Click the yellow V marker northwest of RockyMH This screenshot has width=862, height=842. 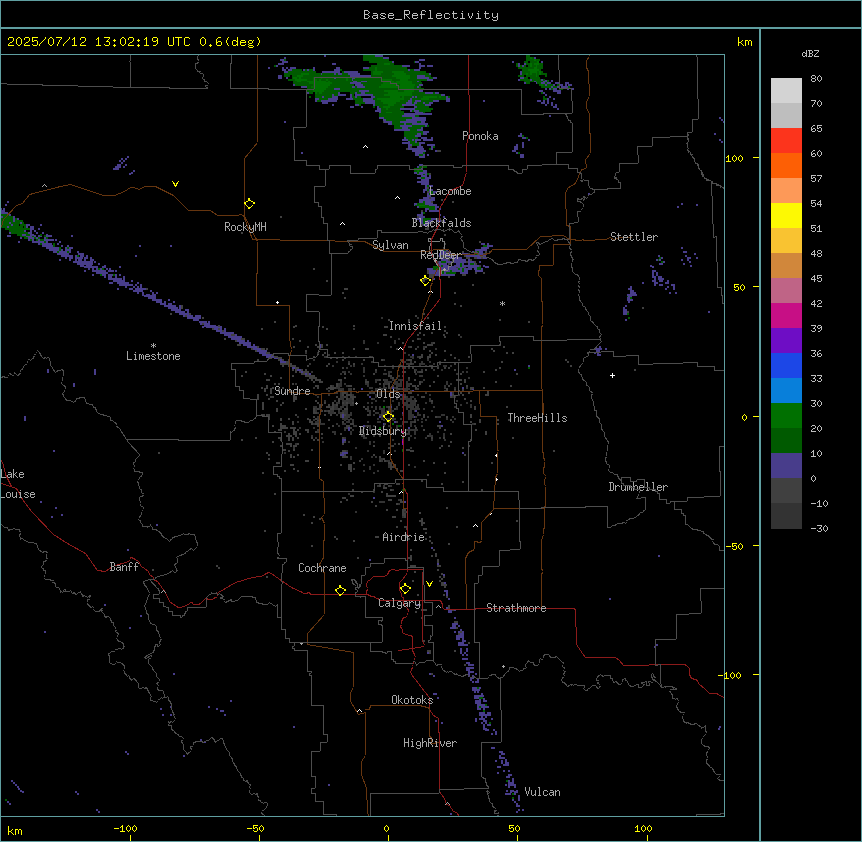tap(175, 184)
